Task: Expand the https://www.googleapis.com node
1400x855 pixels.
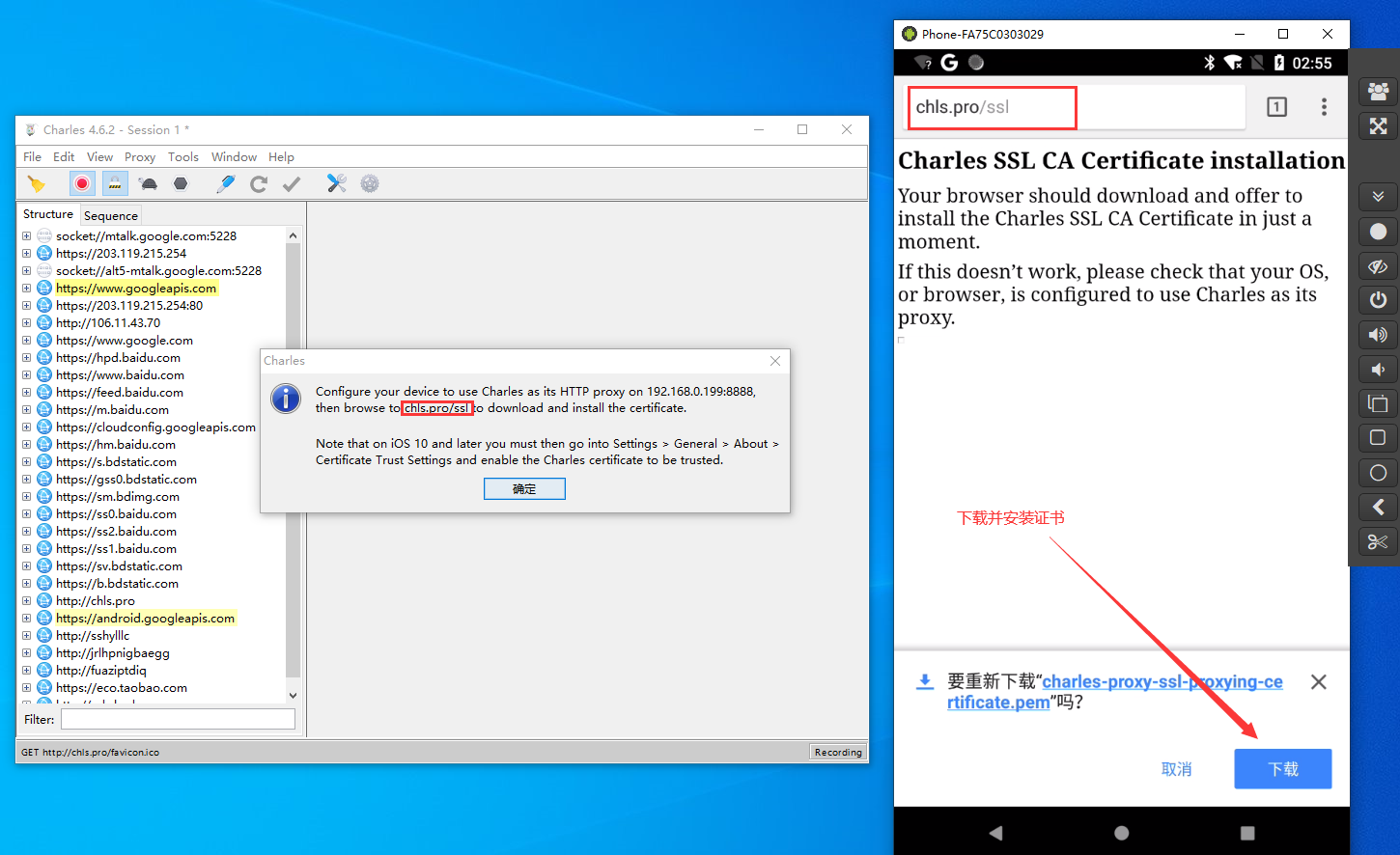Action: 27,288
